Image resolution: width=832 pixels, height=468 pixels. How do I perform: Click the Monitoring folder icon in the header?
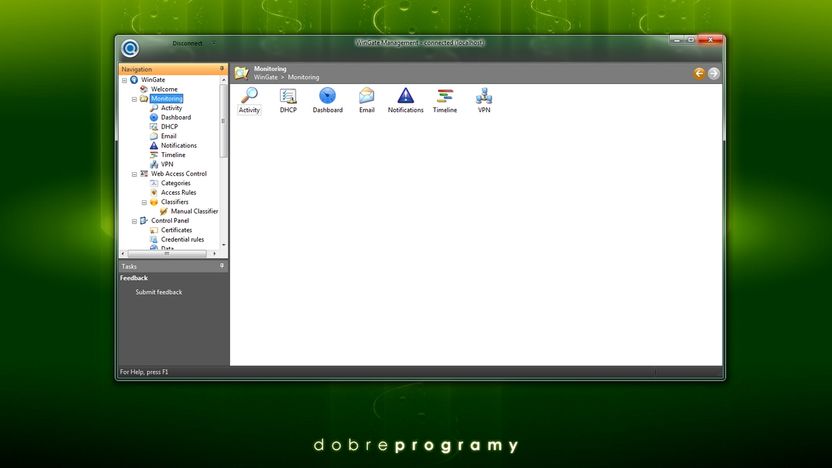tap(241, 73)
